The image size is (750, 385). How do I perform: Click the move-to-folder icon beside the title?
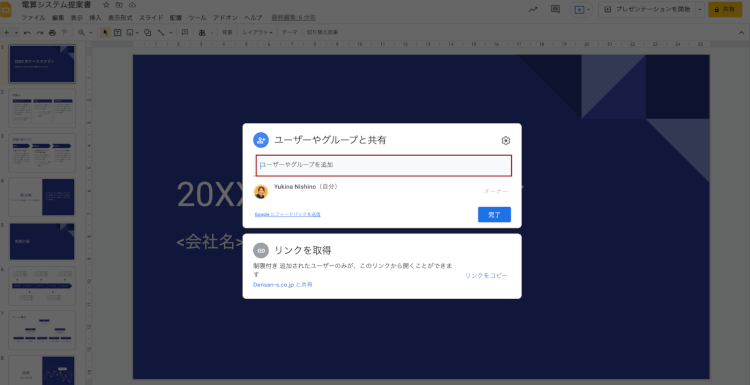pyautogui.click(x=119, y=5)
